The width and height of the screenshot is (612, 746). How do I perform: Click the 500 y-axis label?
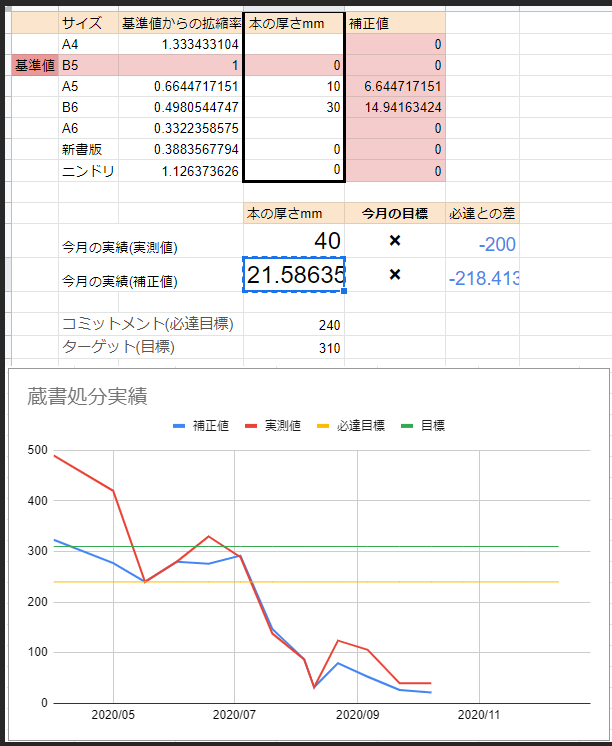38,450
